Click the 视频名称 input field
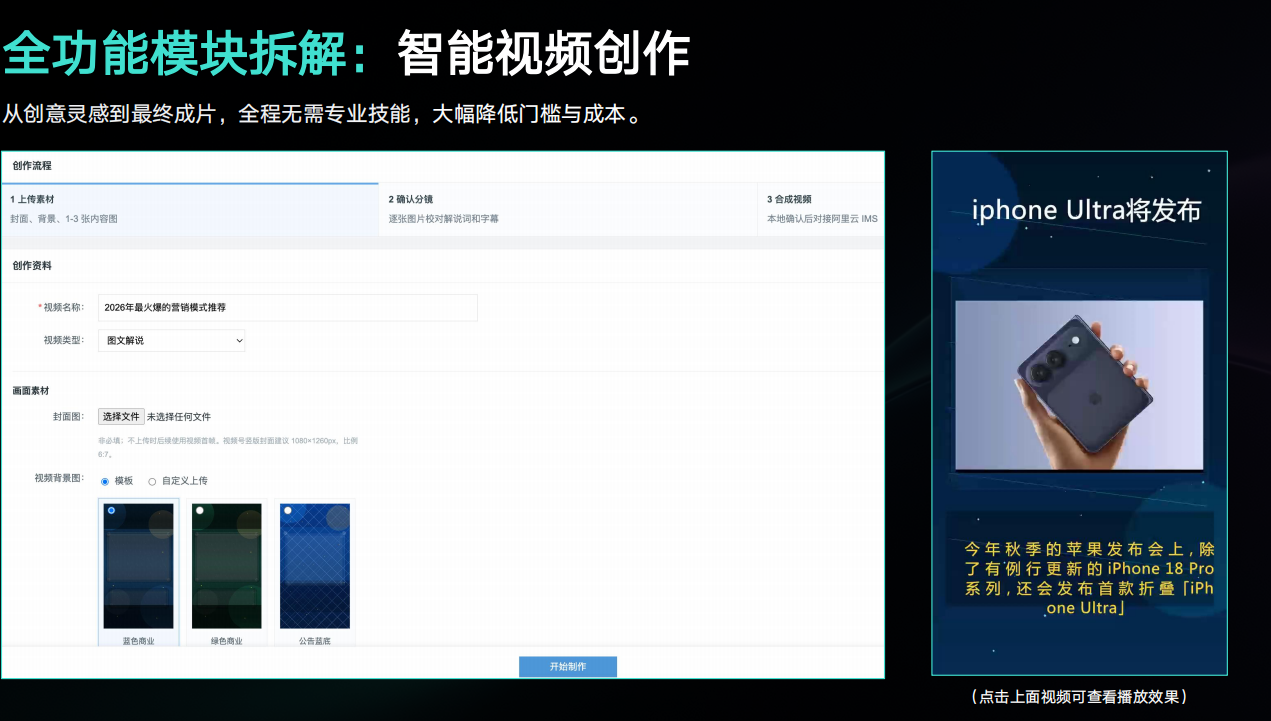The width and height of the screenshot is (1271, 721). pyautogui.click(x=288, y=308)
